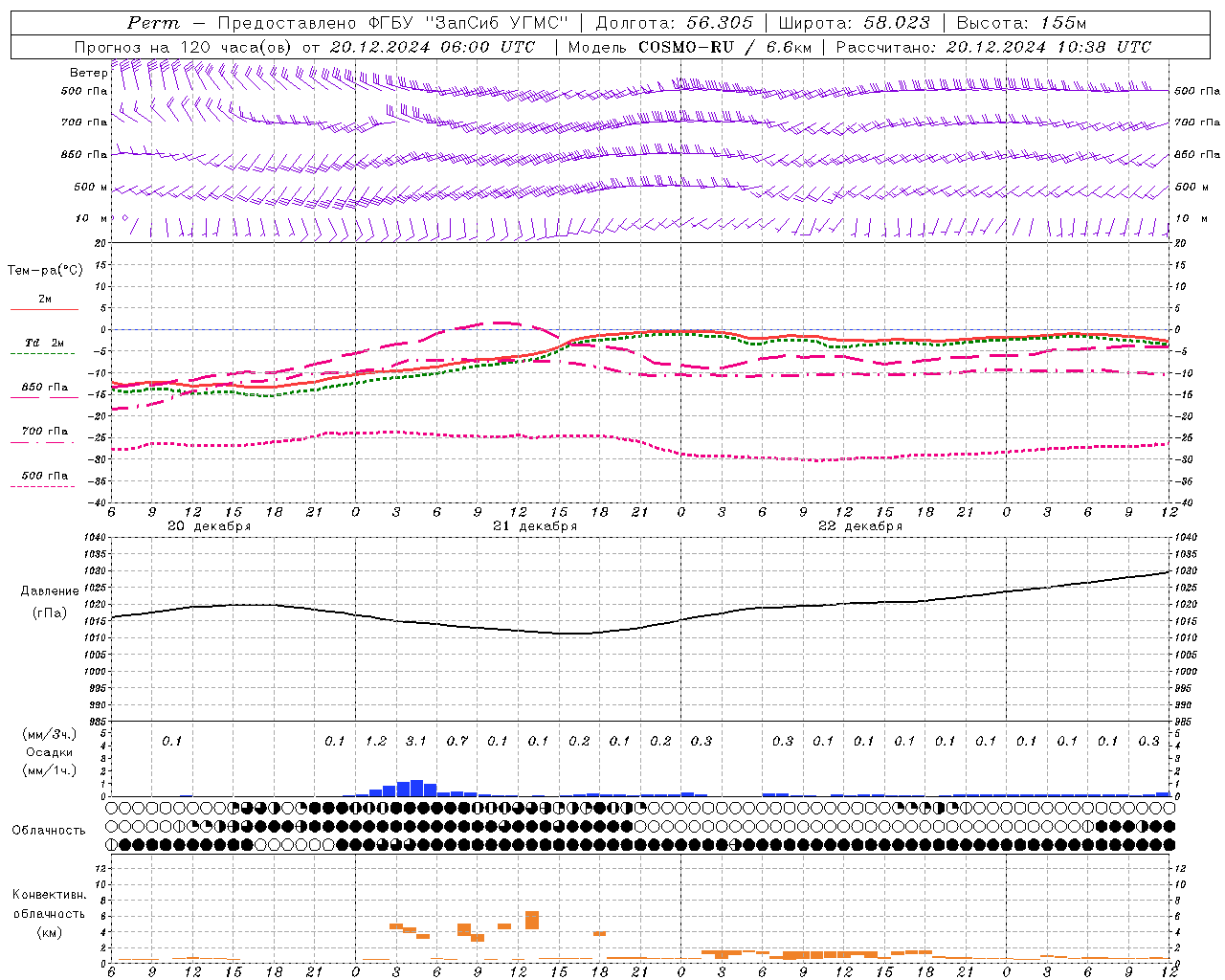Screen dimensions: 1225x980
Task: Click the "Осадки" precipitation label
Action: tap(49, 753)
